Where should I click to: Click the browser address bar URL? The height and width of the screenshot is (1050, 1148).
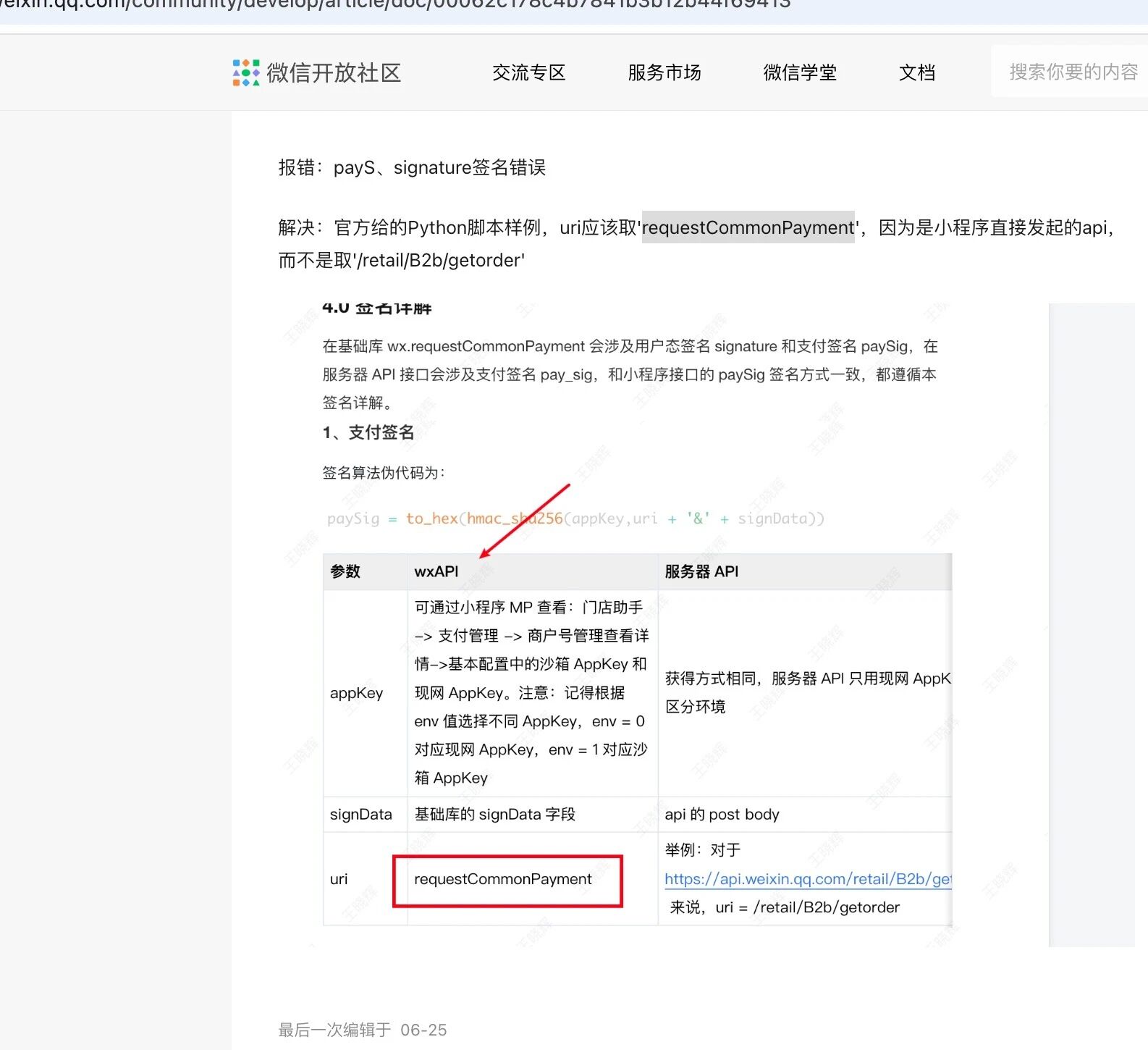pos(396,5)
